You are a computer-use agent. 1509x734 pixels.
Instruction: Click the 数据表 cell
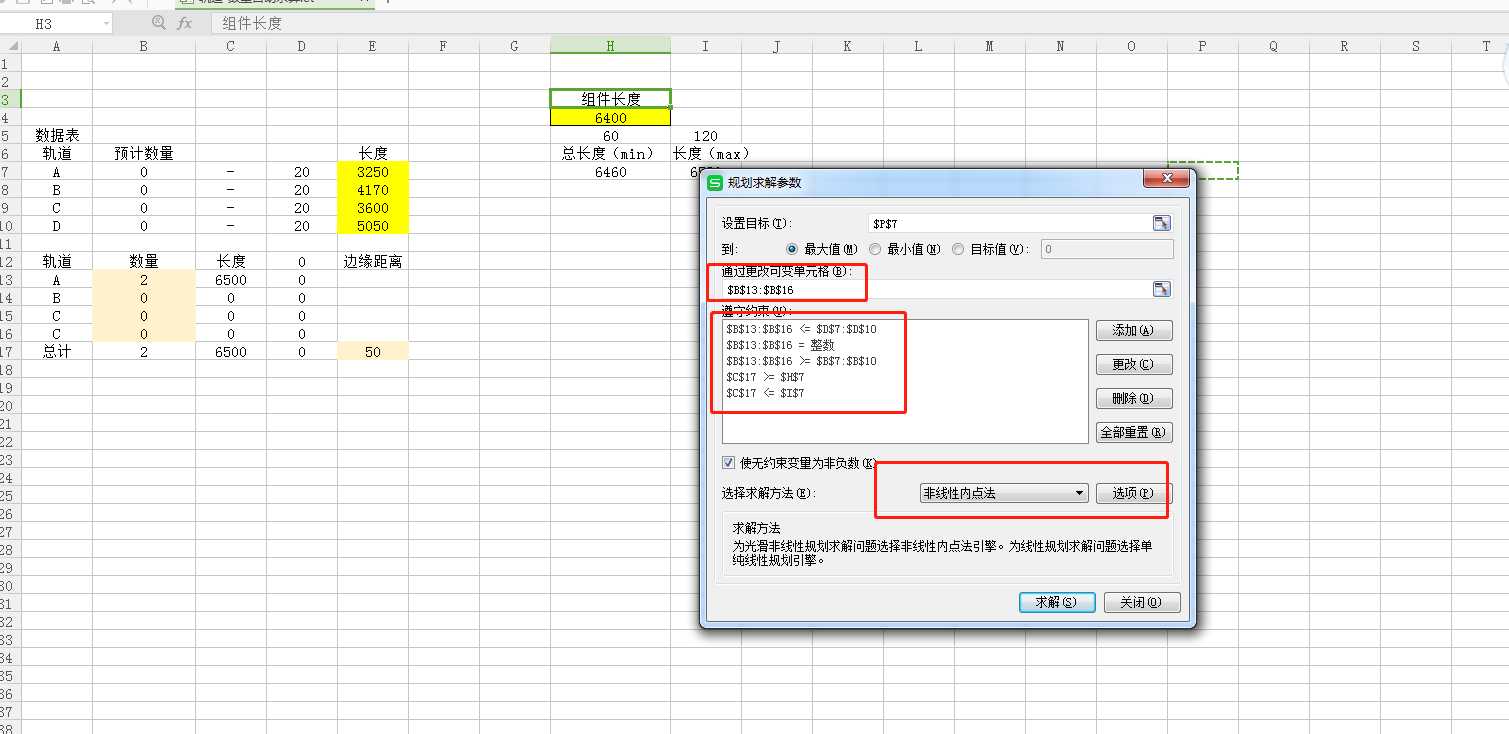56,135
